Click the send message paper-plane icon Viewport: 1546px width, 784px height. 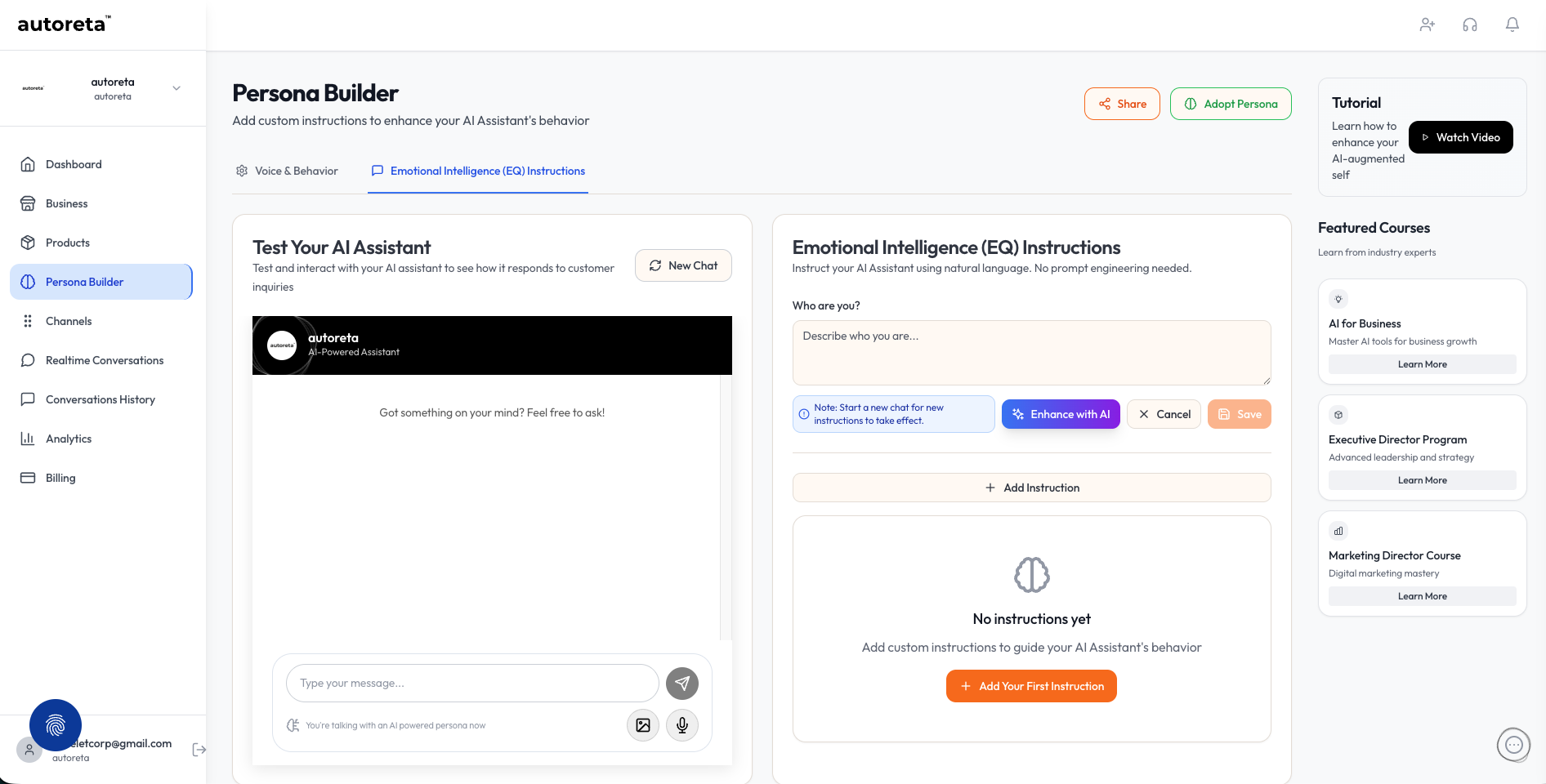click(681, 684)
